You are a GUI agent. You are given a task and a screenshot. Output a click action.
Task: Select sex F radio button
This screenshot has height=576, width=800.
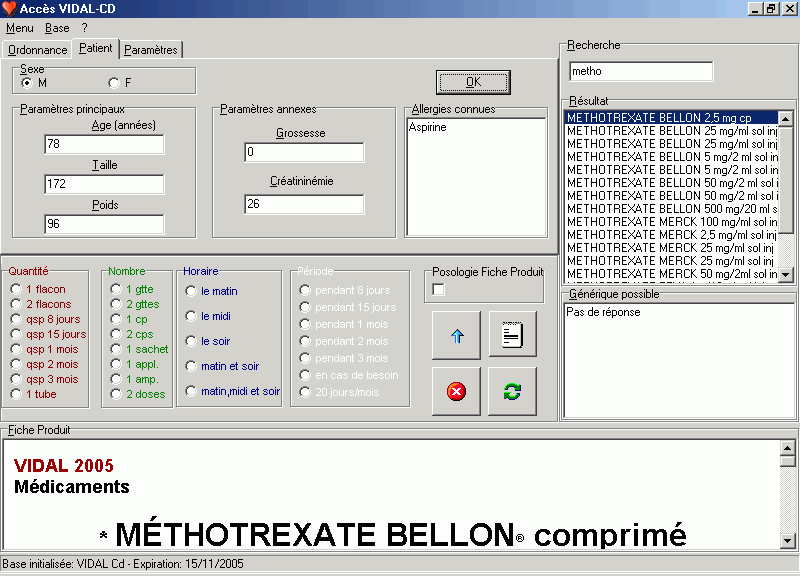tap(114, 83)
